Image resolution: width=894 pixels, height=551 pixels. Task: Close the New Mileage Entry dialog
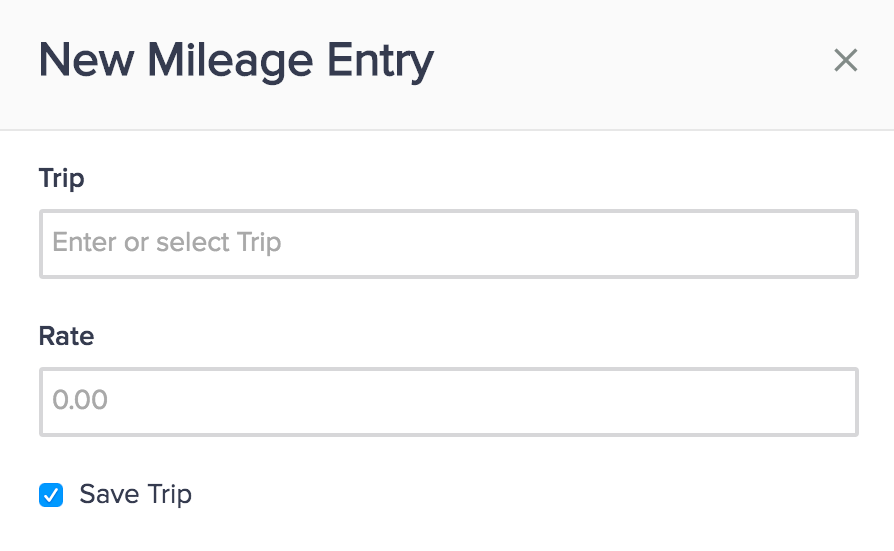[x=845, y=61]
